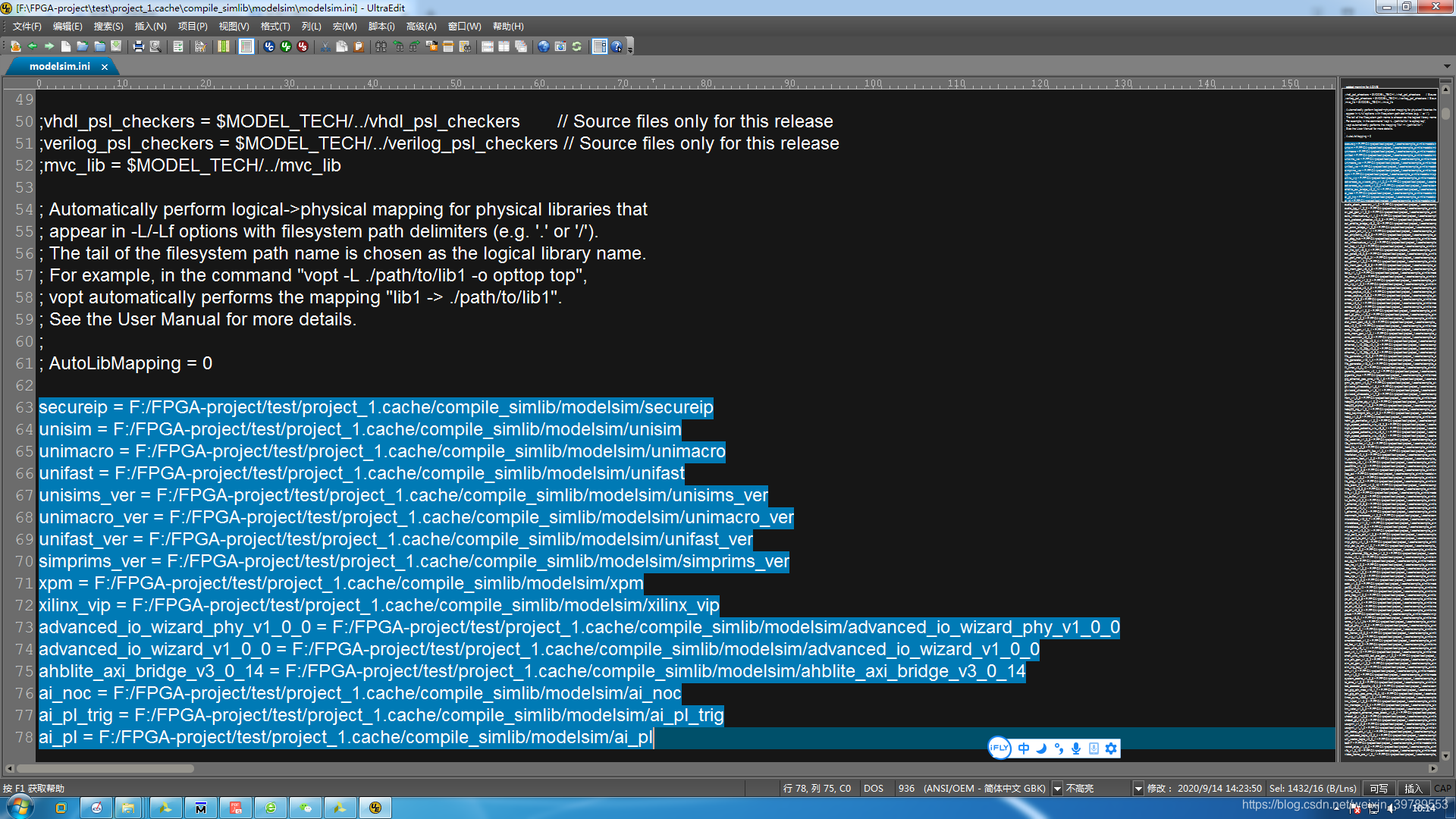Image resolution: width=1456 pixels, height=819 pixels.
Task: Select the modelsim.ini file tab
Action: 59,67
